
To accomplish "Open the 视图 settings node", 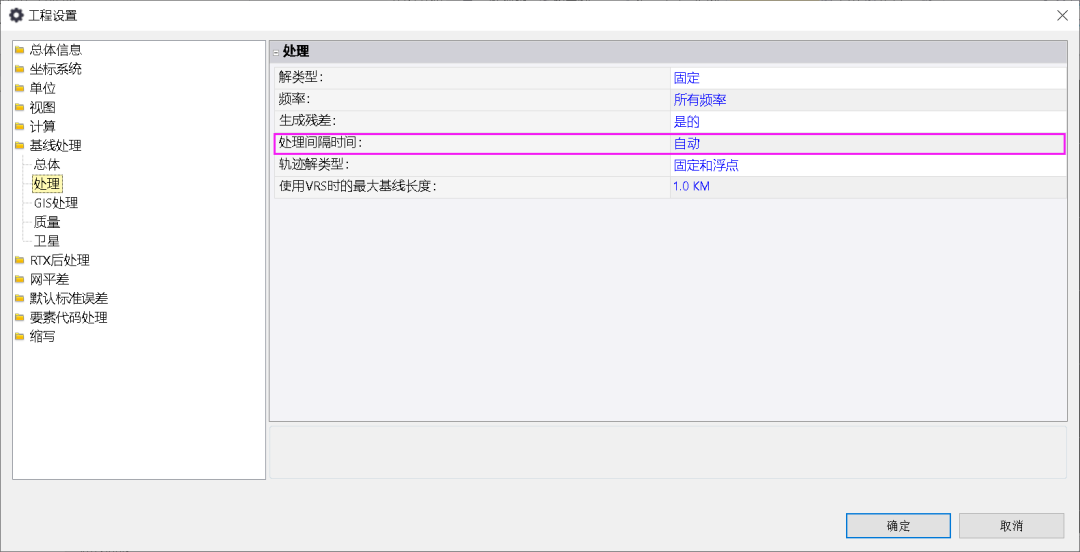I will pyautogui.click(x=43, y=108).
